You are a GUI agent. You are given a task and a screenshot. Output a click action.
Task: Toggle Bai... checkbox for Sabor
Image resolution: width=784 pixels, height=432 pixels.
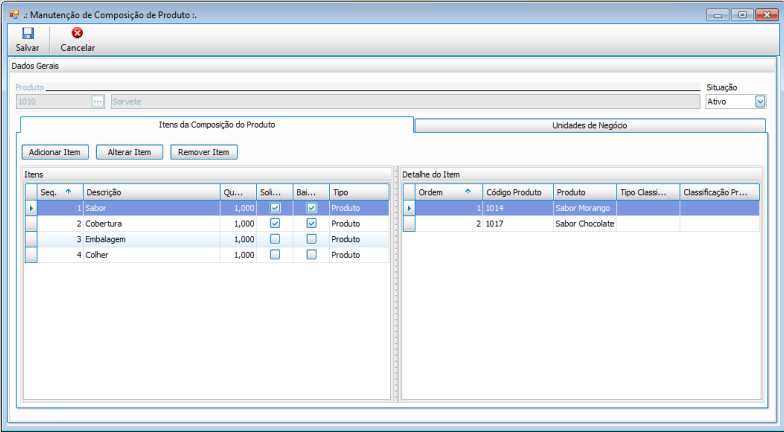[x=312, y=208]
